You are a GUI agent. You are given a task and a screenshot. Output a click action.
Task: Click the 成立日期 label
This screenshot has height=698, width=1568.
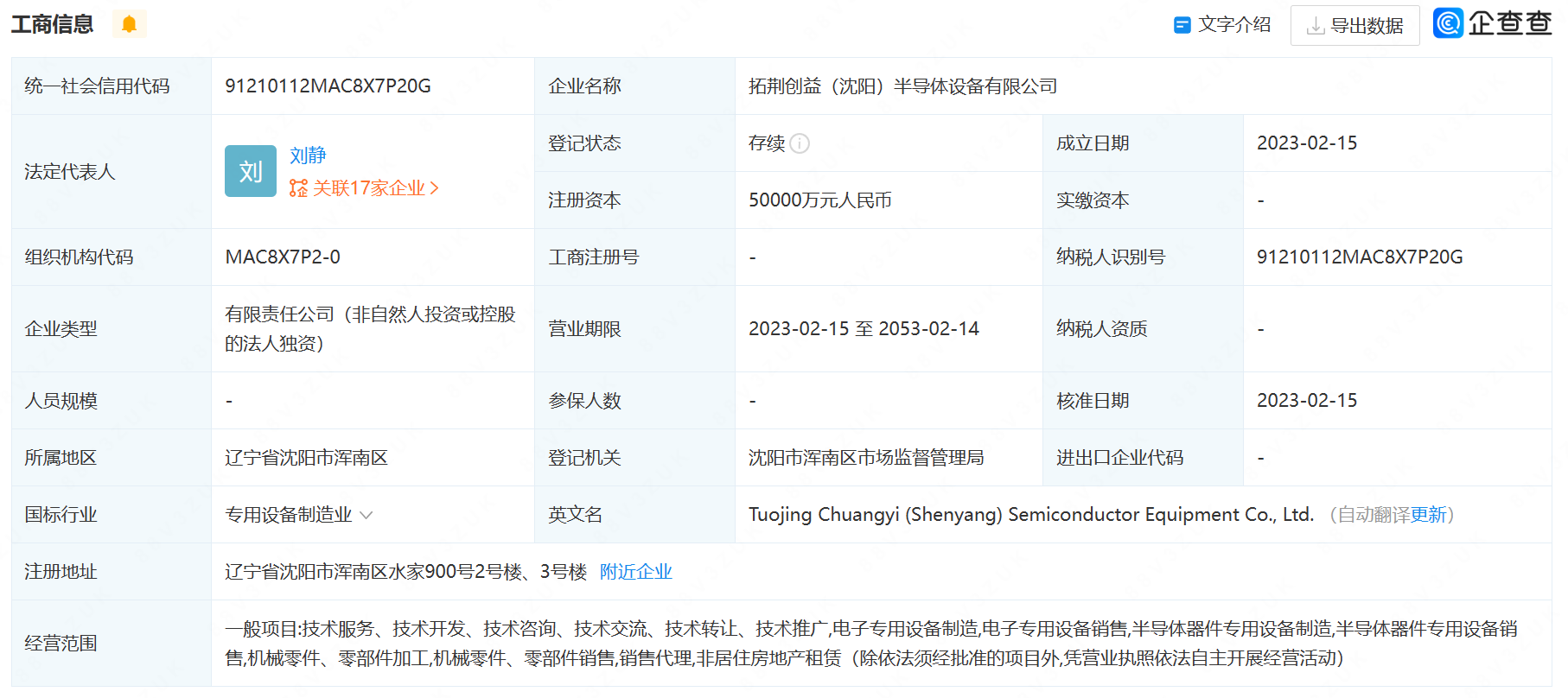pyautogui.click(x=1093, y=143)
